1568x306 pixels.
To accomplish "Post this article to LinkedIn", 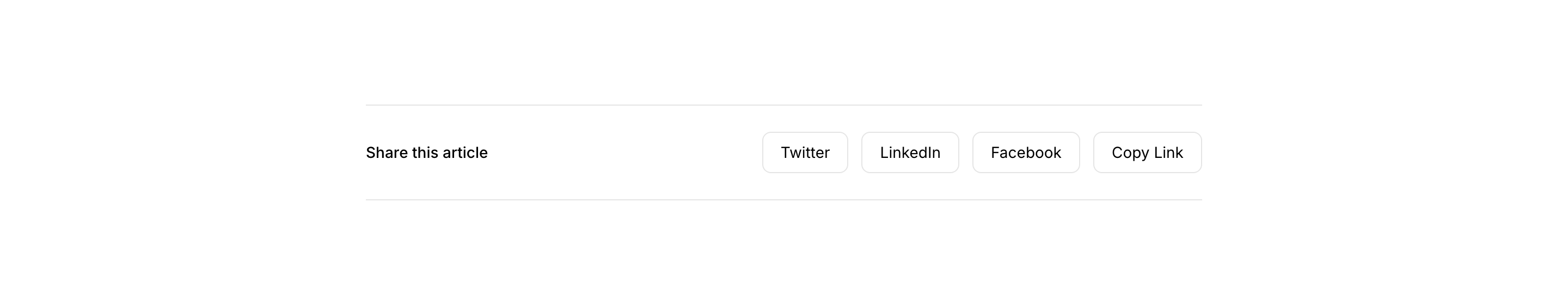I will click(910, 152).
